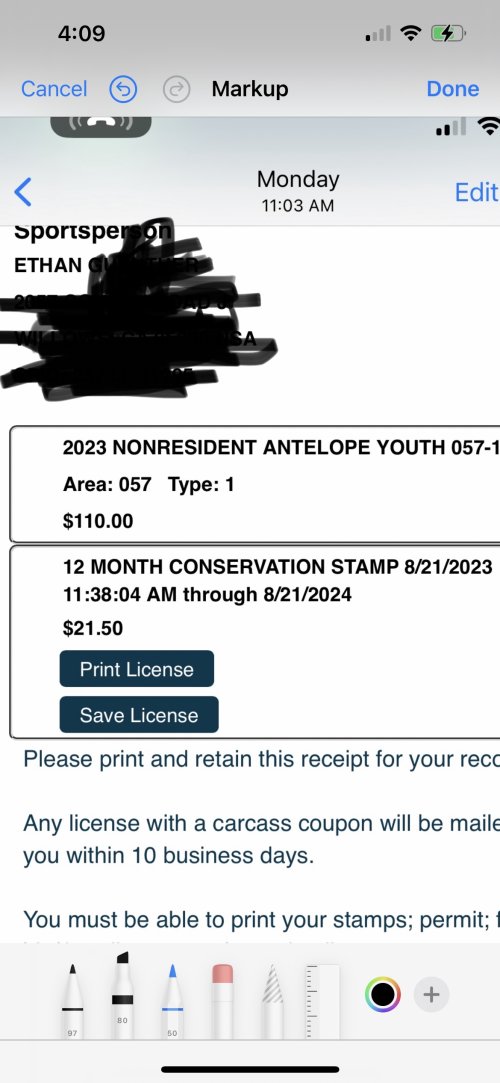Open the color picker circle

383,995
